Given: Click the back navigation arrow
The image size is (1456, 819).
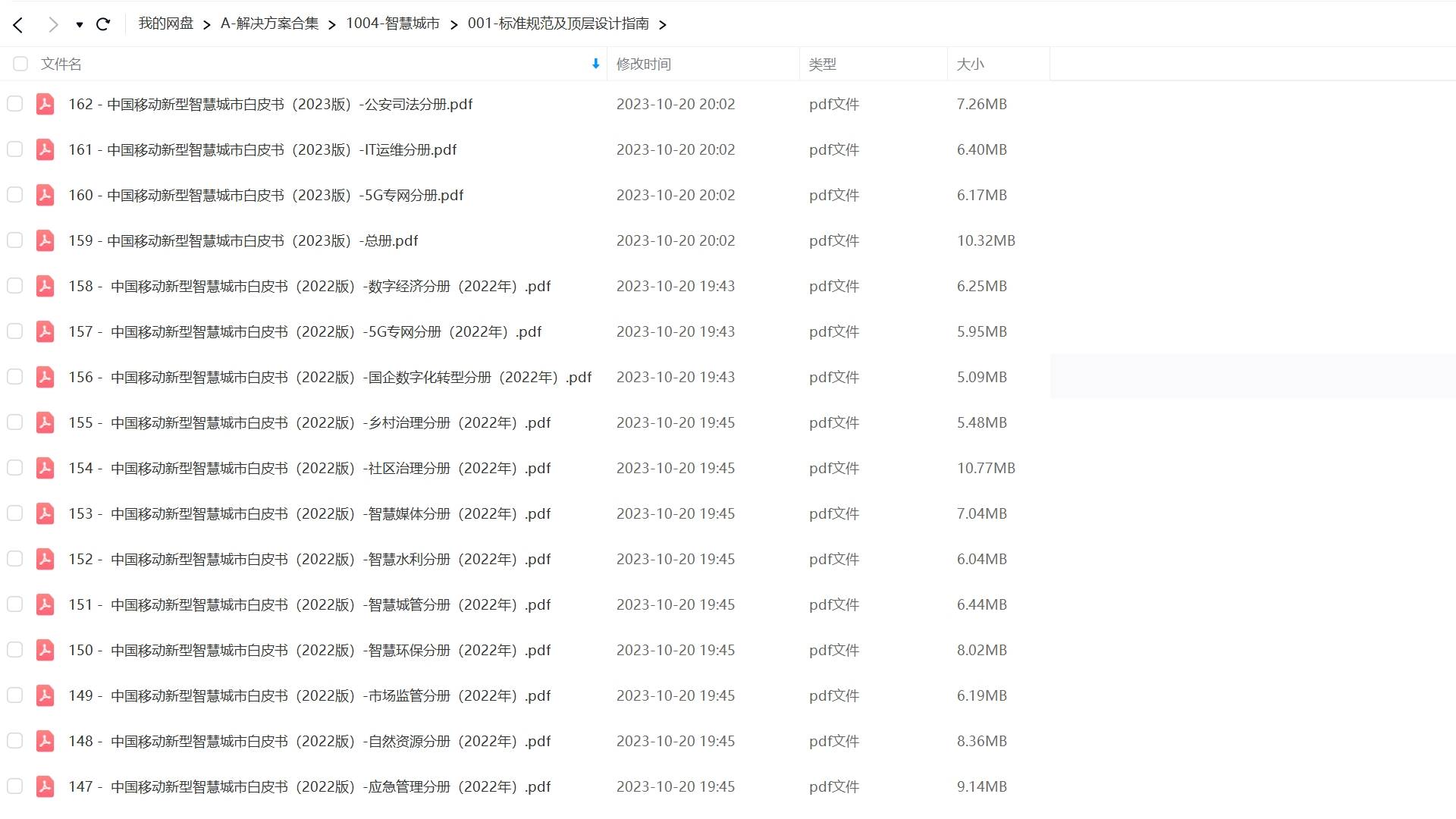Looking at the screenshot, I should click(18, 25).
